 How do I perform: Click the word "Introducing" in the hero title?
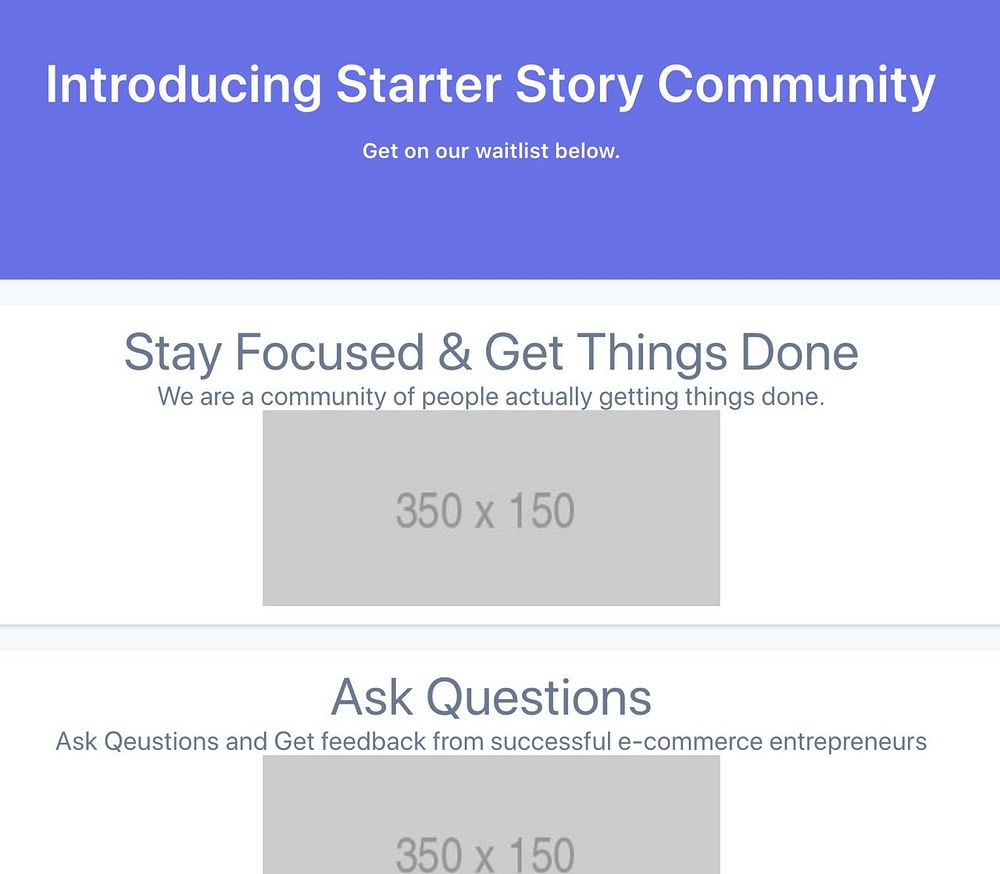[x=183, y=85]
